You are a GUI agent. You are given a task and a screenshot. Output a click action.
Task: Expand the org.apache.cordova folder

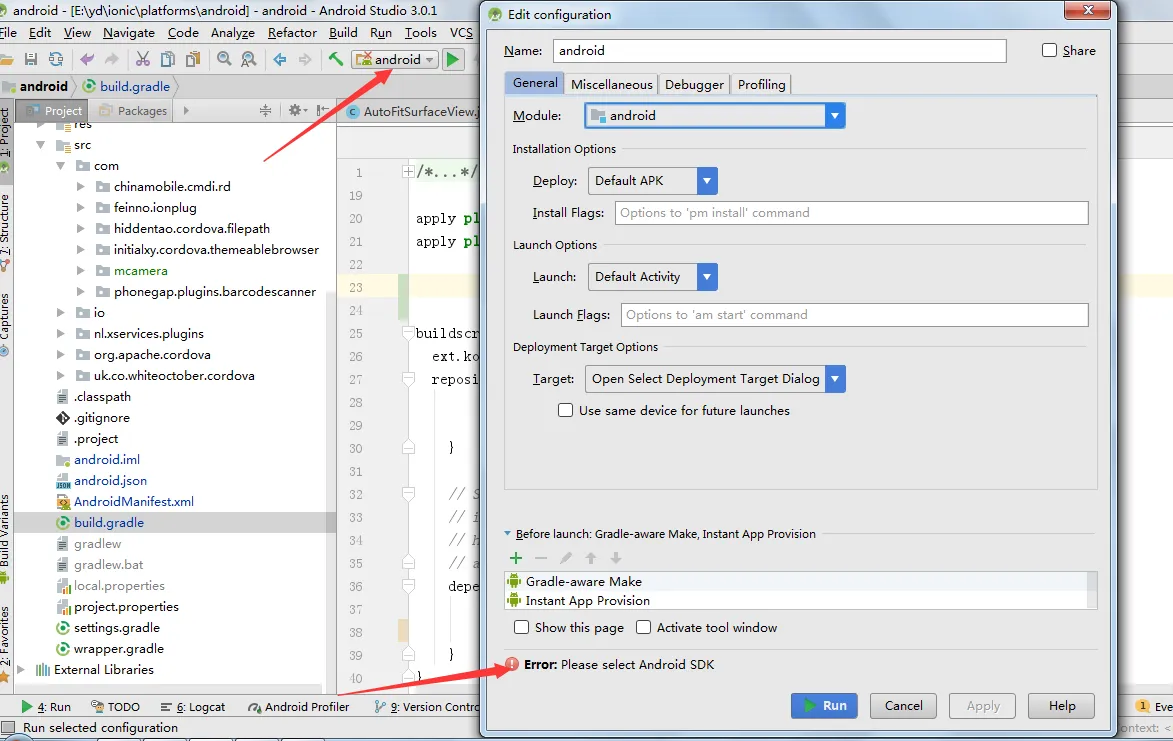[61, 354]
